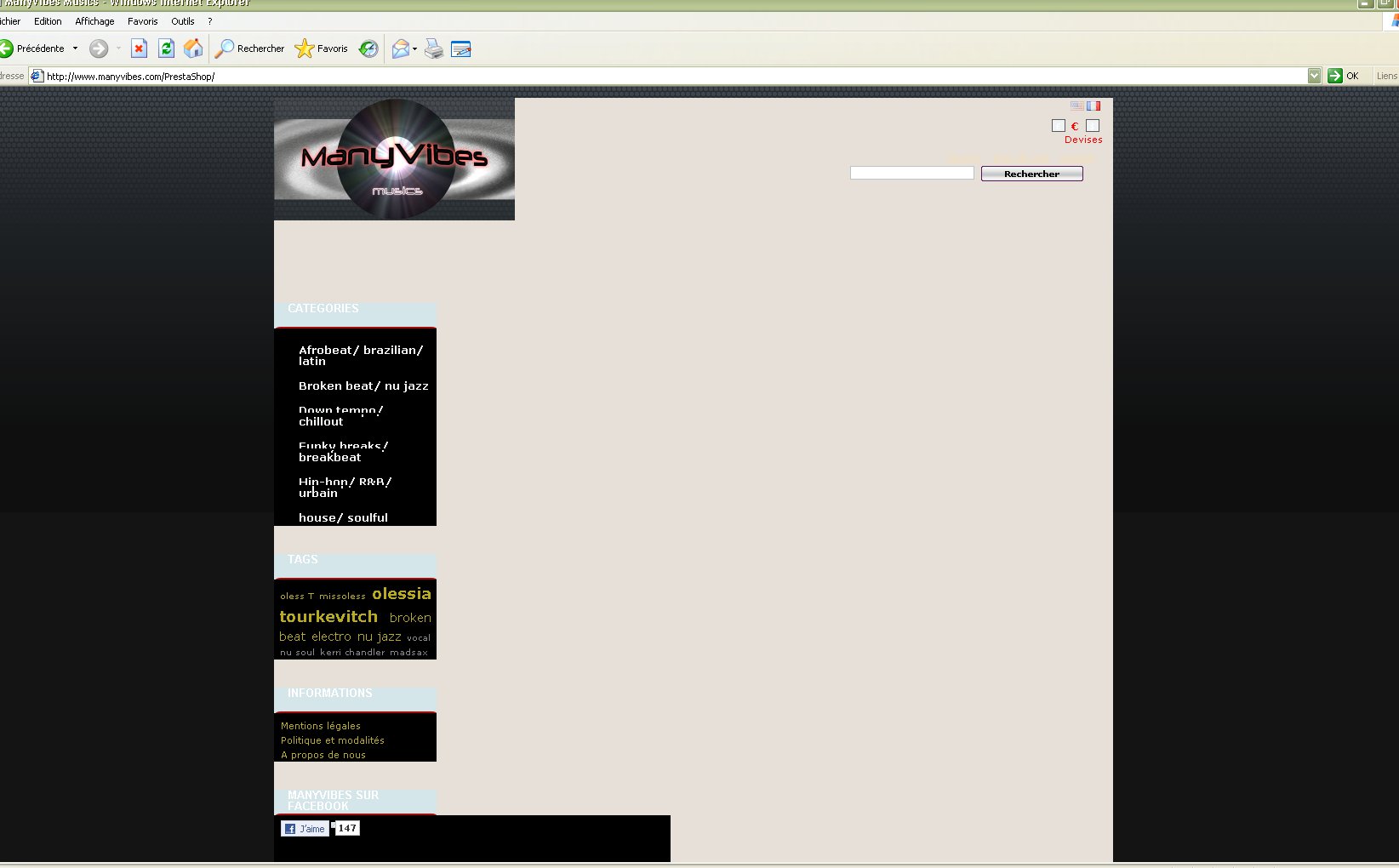
Task: Open the Broken beat/ nu jazz category
Action: [363, 386]
